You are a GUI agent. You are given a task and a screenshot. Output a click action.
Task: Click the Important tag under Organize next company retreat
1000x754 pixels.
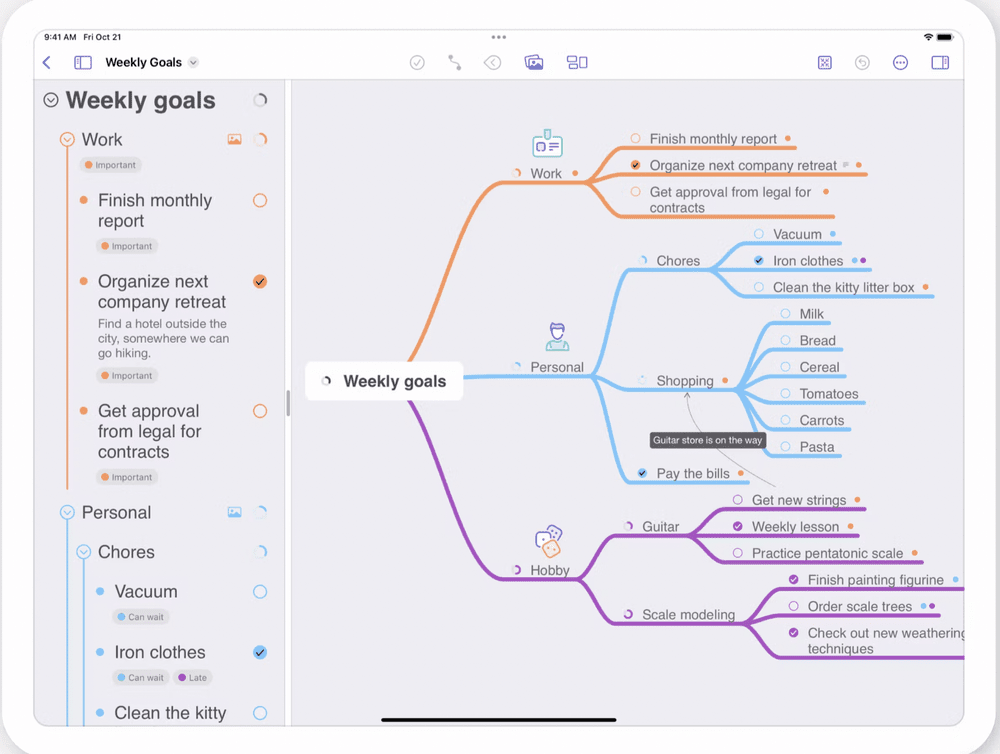tap(127, 375)
